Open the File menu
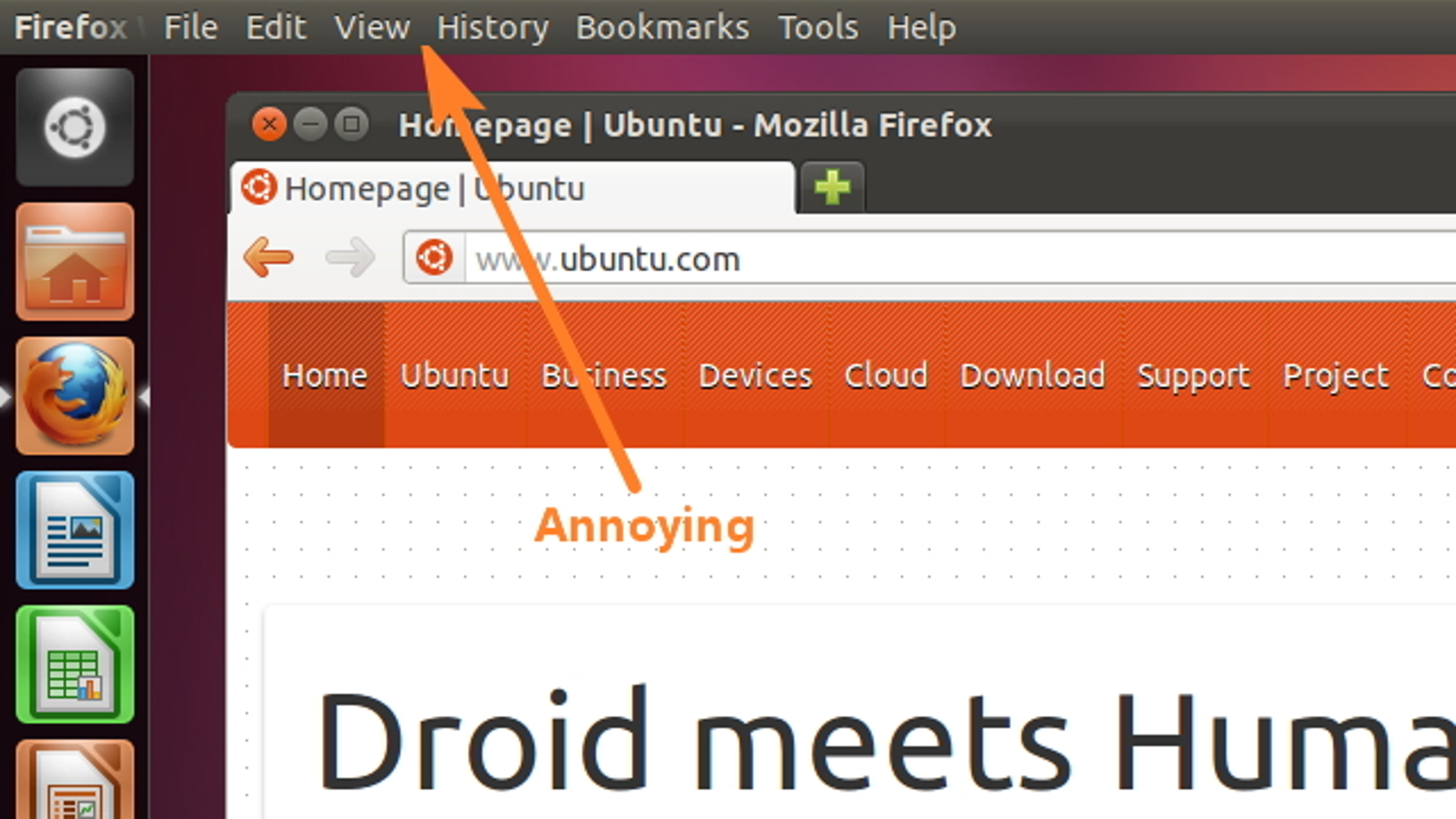 point(191,27)
